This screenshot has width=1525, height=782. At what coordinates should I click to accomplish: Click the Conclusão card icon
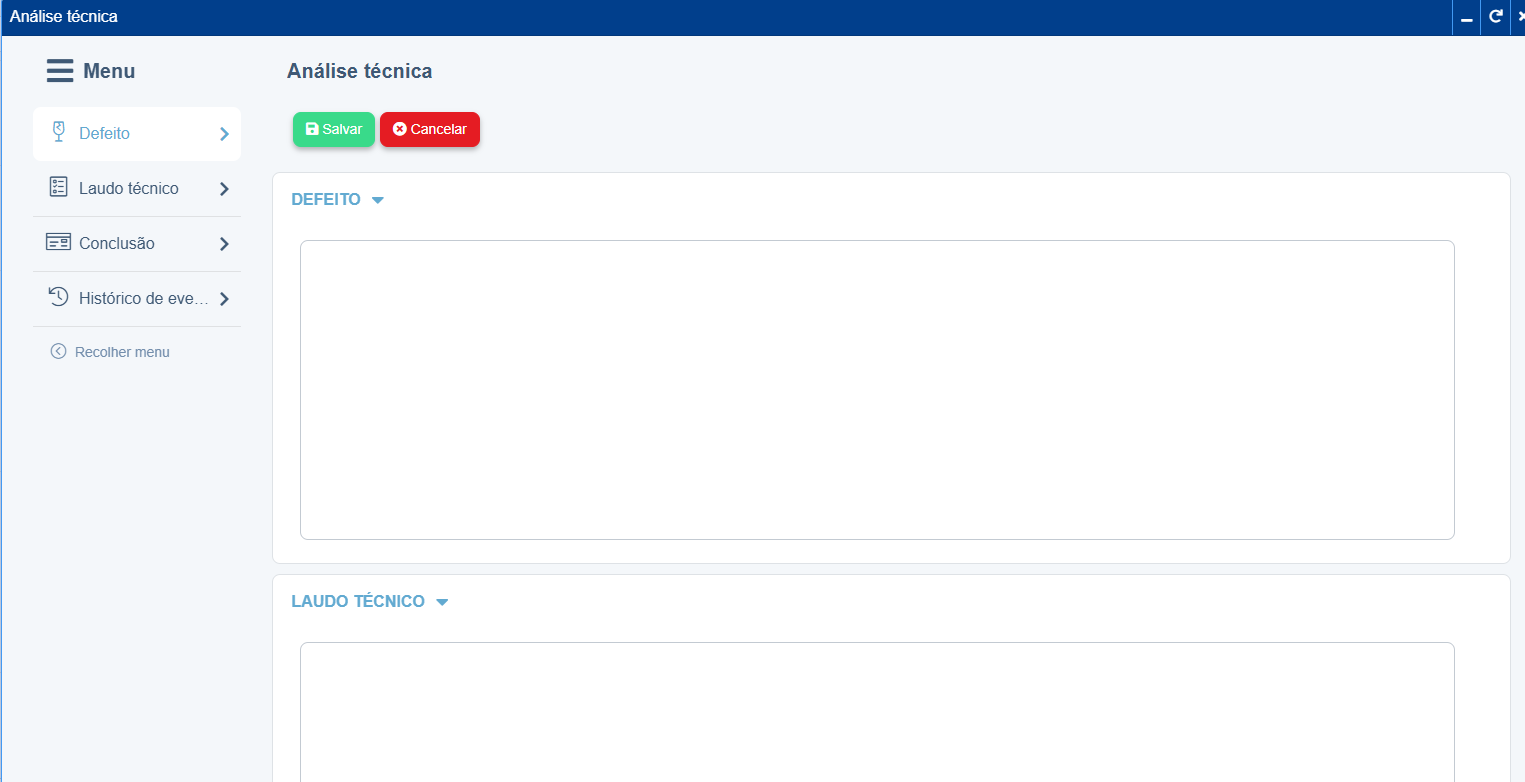[x=58, y=242]
